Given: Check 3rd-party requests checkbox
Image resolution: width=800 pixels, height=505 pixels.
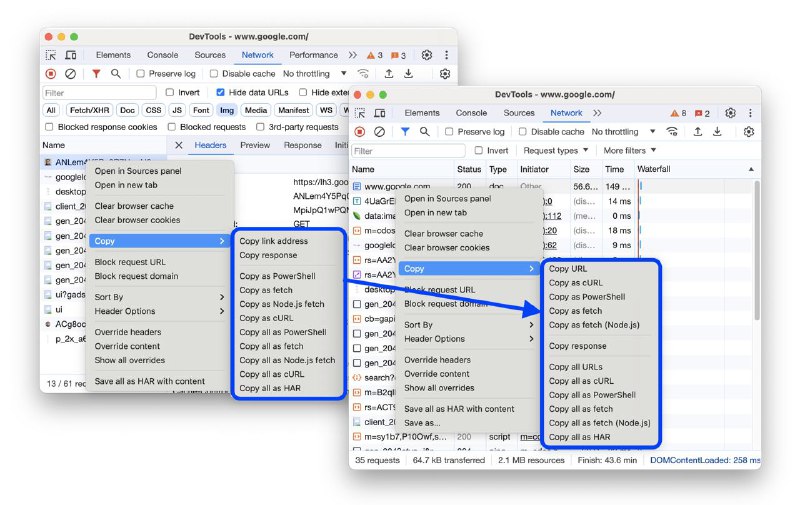Looking at the screenshot, I should [260, 127].
